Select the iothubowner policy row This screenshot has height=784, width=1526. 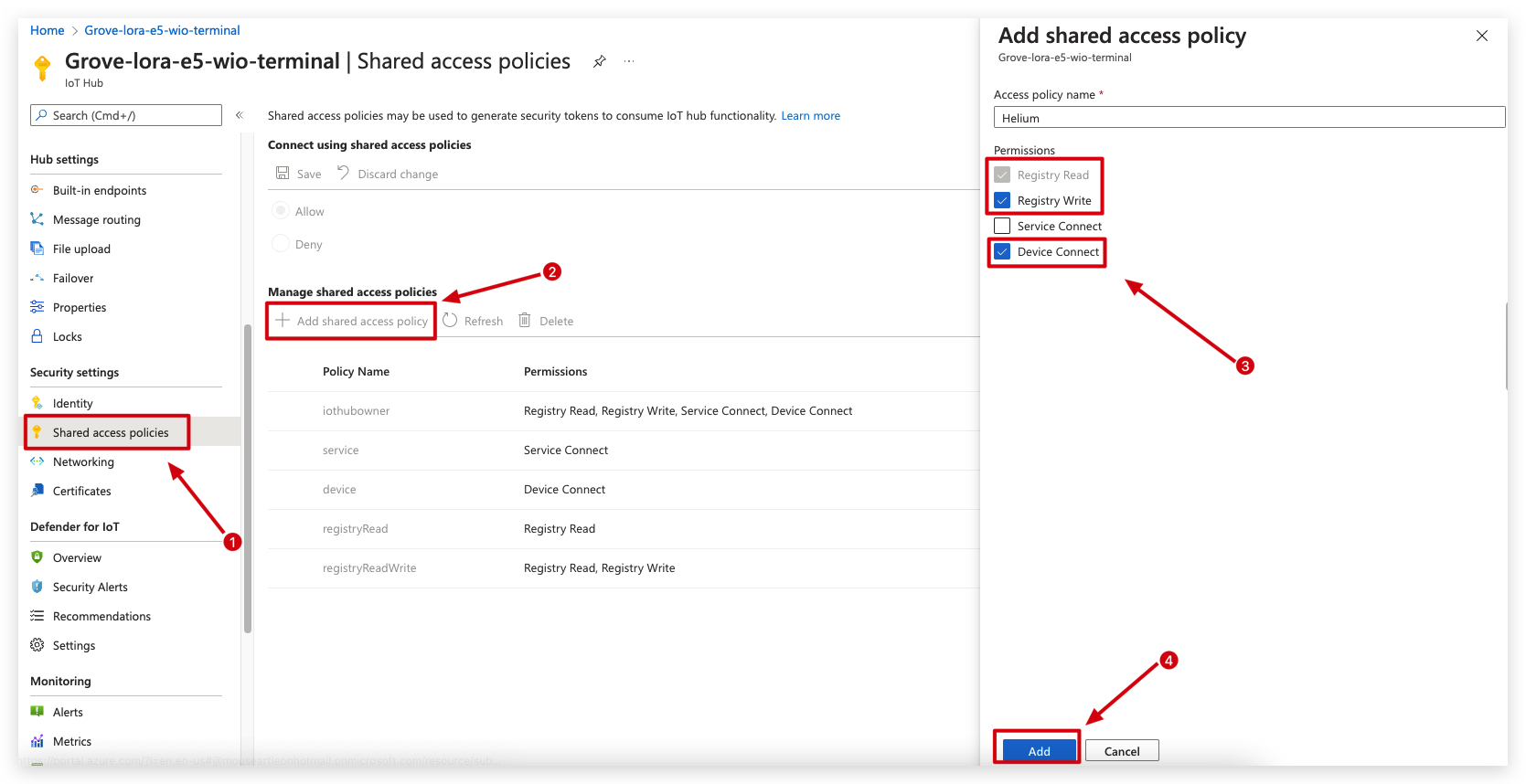click(624, 411)
